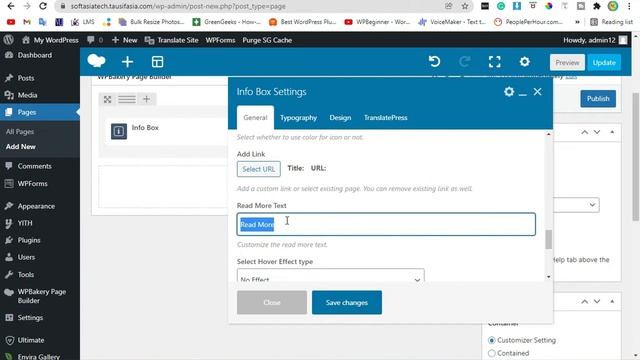Click the Update button
This screenshot has height=360, width=640.
(604, 62)
